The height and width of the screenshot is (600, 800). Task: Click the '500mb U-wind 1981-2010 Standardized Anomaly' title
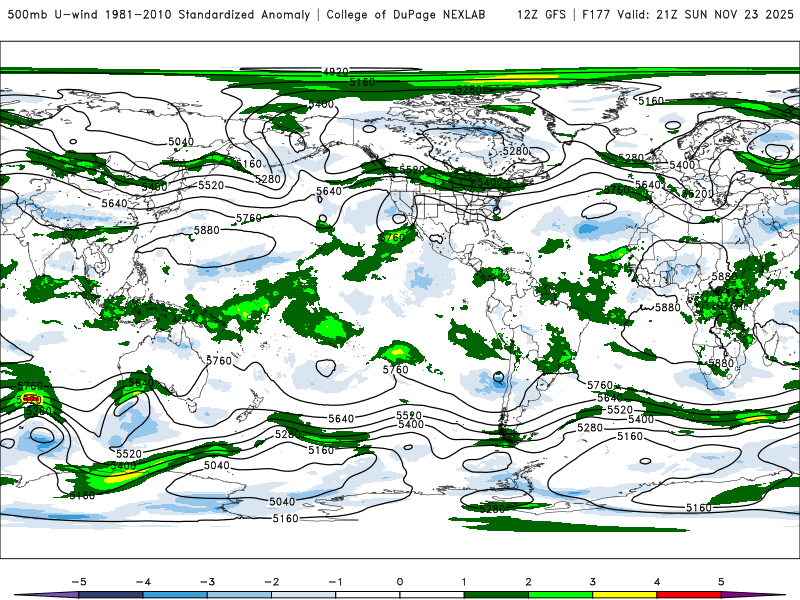click(x=159, y=14)
